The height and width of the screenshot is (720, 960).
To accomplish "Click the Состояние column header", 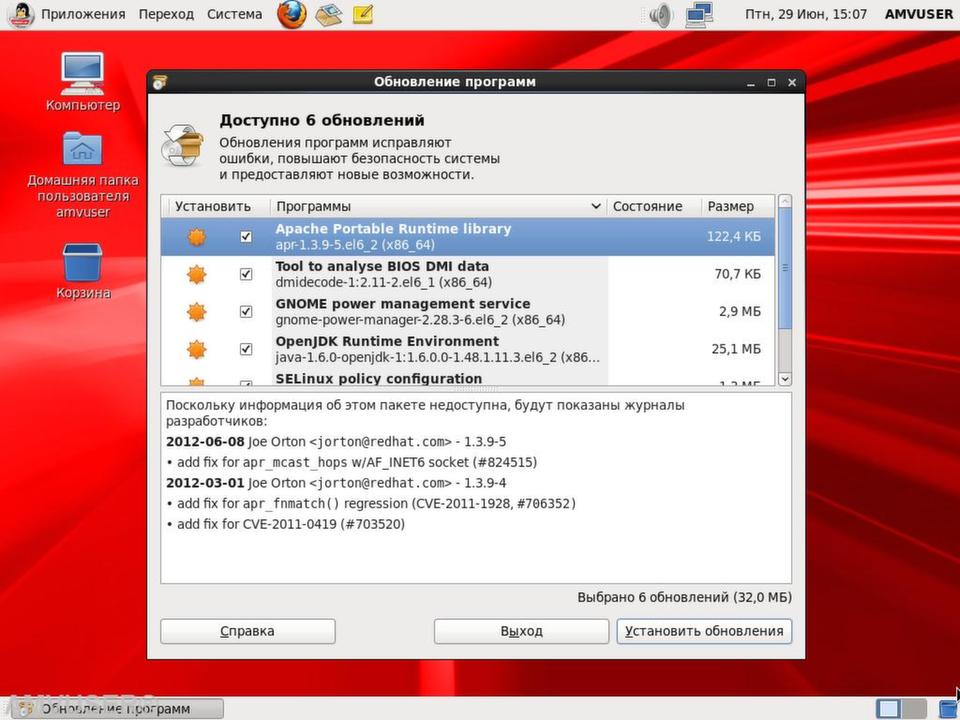I will pyautogui.click(x=653, y=206).
